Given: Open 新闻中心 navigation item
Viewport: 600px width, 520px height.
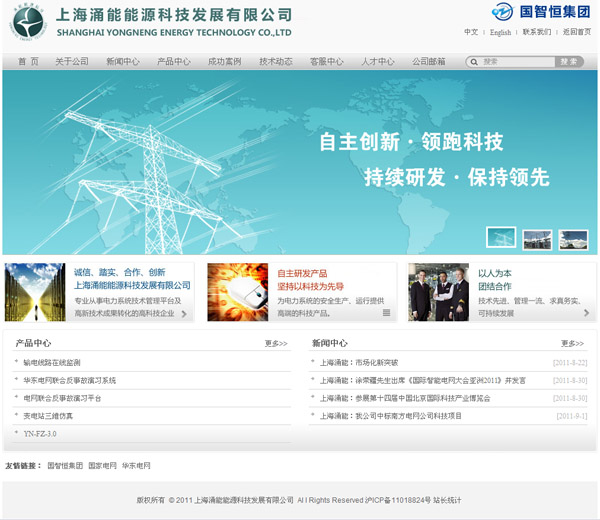Looking at the screenshot, I should point(122,62).
